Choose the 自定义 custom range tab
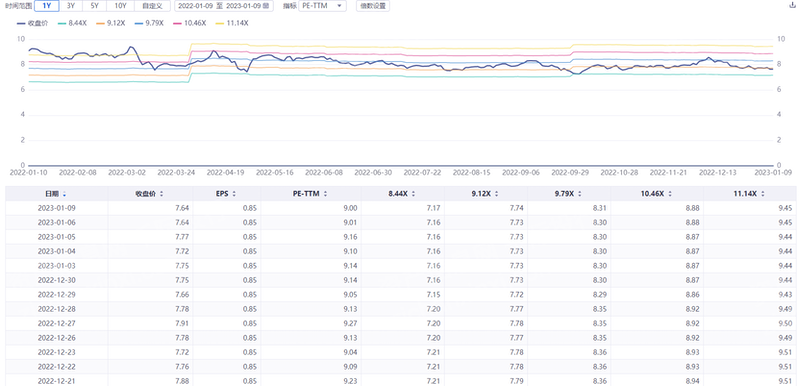 152,6
